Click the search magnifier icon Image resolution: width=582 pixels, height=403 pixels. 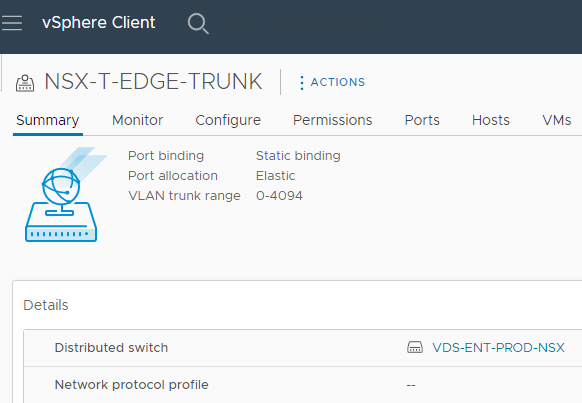tap(198, 23)
